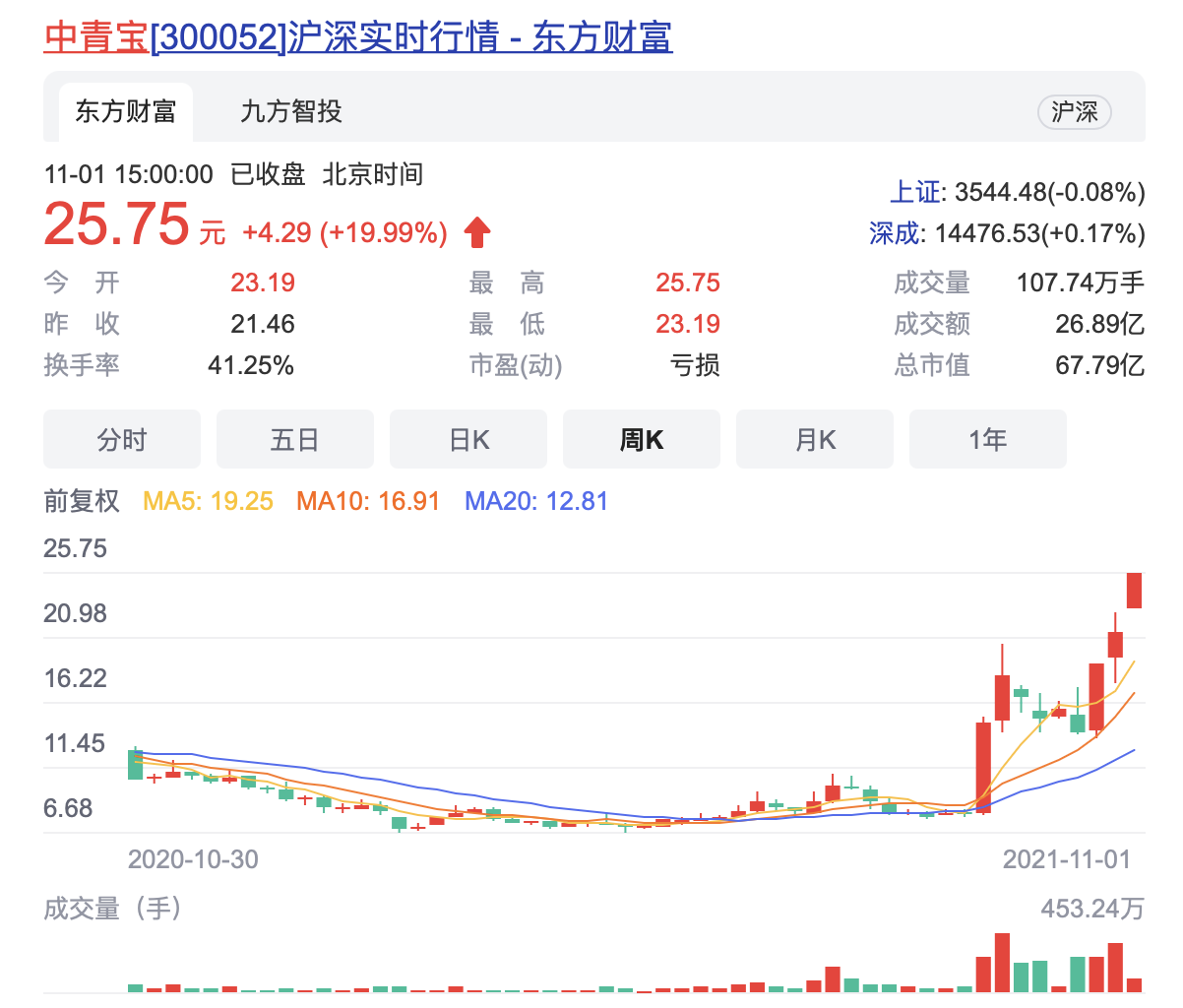This screenshot has height=1008, width=1183.
Task: Click the 沪深 market badge
Action: 1074,112
